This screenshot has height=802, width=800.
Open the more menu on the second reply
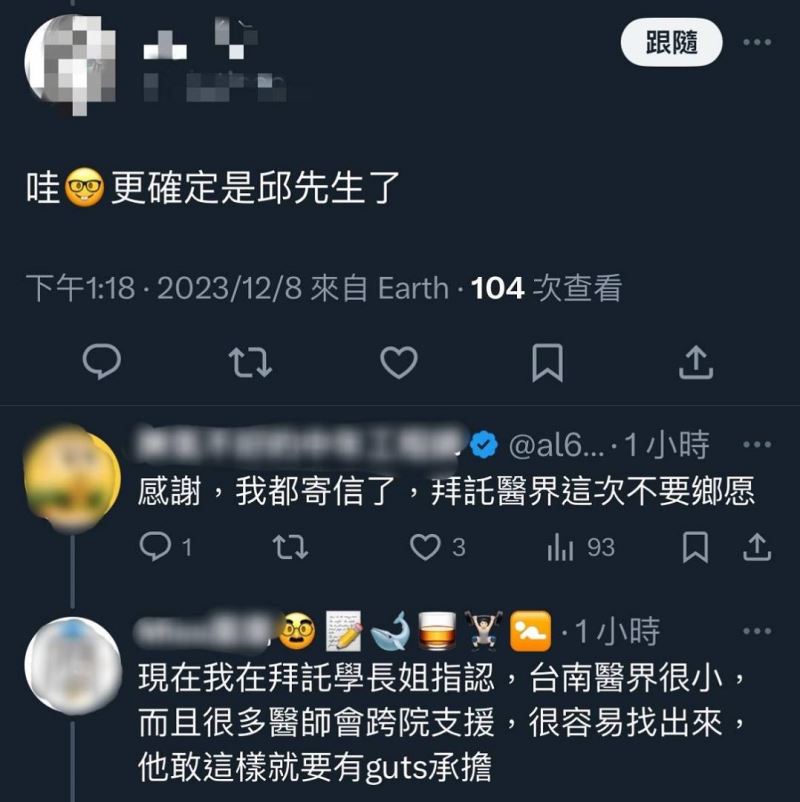click(757, 631)
